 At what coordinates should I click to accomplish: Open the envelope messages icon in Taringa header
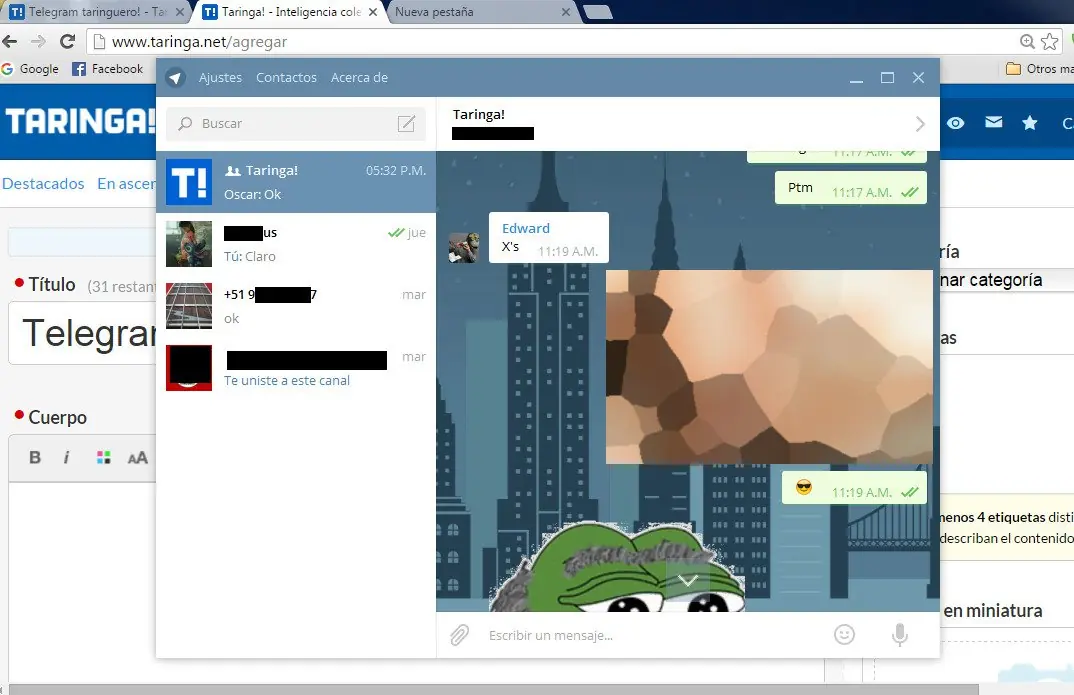tap(993, 122)
